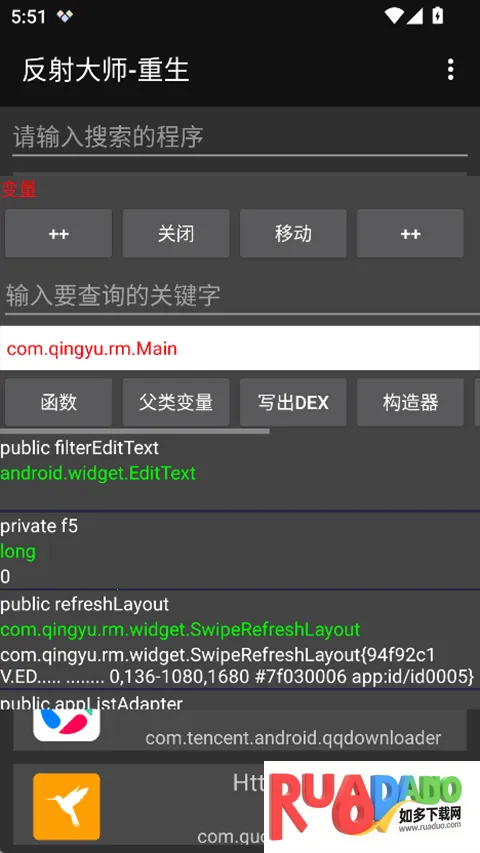Click the 关闭 button
Viewport: 480px width, 853px height.
176,233
